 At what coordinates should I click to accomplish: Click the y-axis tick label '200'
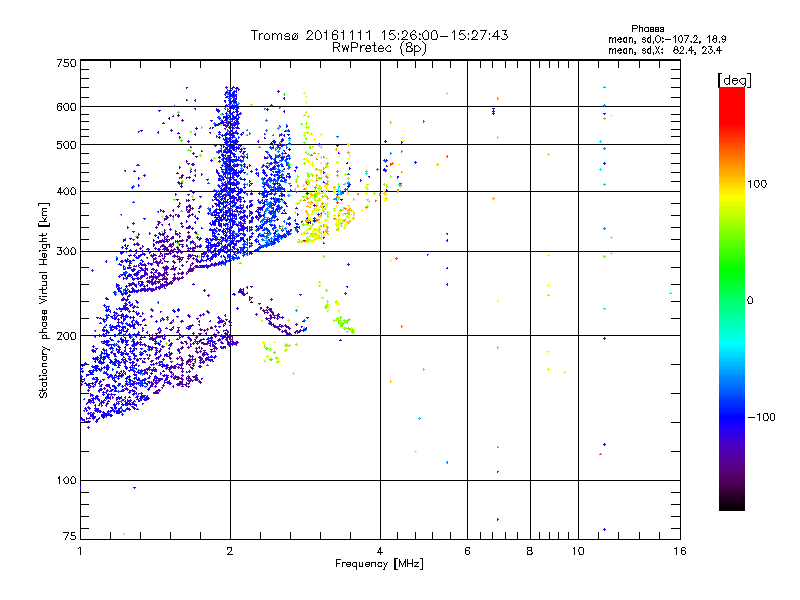click(66, 336)
